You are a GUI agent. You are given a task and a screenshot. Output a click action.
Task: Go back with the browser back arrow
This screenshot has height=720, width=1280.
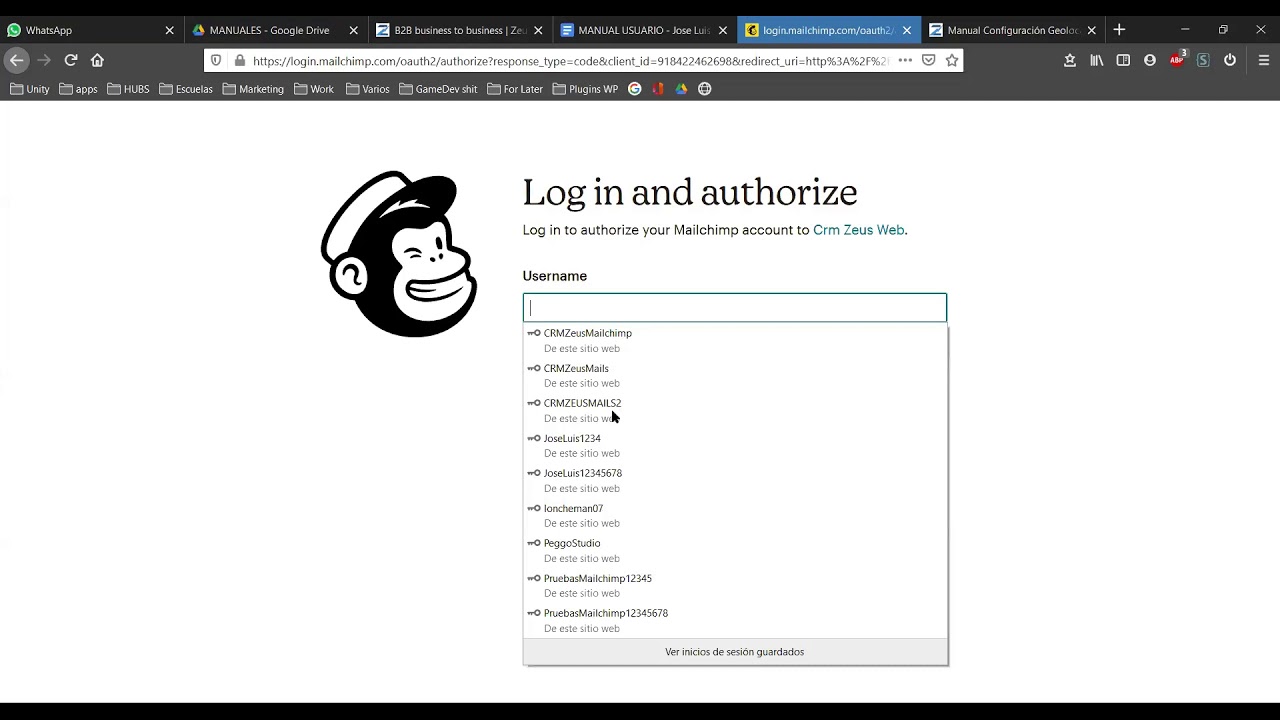click(x=16, y=60)
